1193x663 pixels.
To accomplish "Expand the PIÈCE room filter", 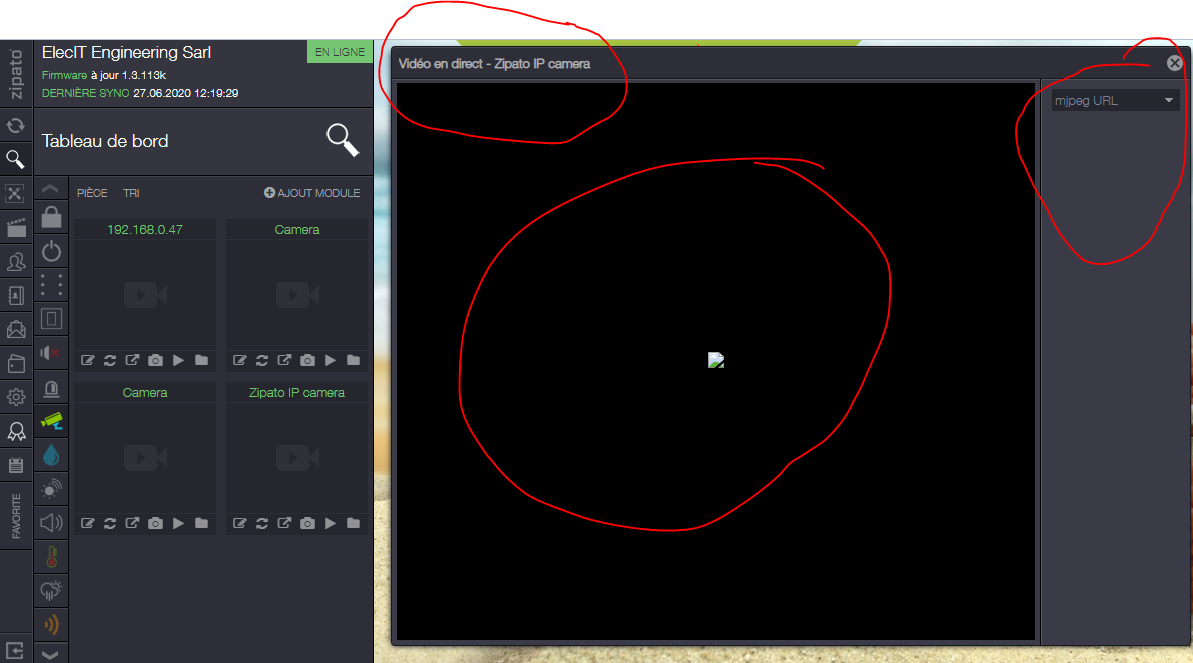I will coord(92,193).
